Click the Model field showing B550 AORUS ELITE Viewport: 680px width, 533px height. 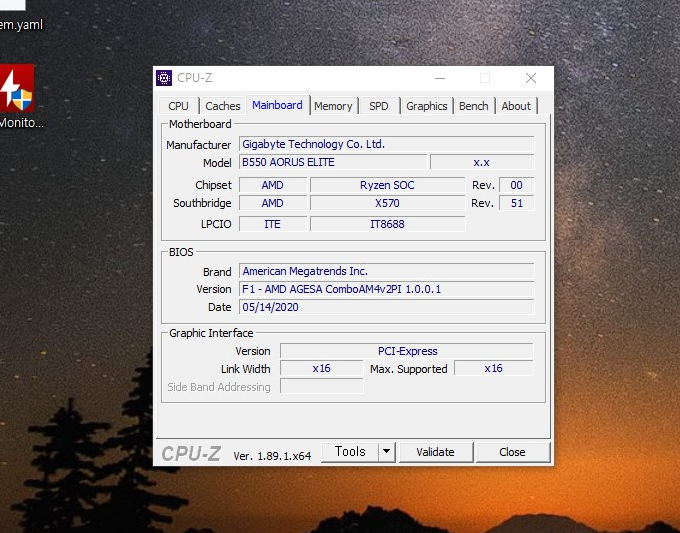tap(332, 162)
